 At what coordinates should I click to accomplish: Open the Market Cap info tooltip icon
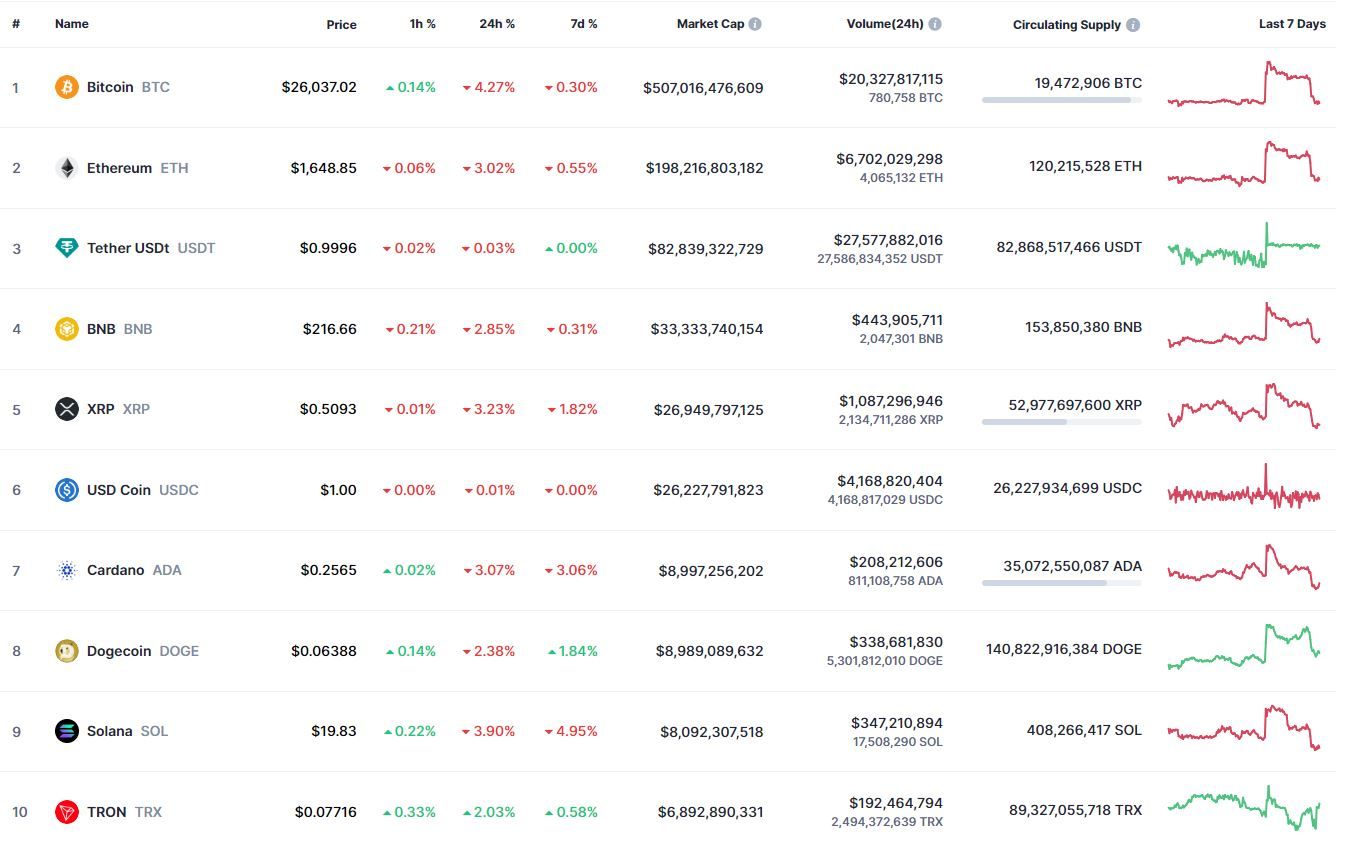click(755, 24)
